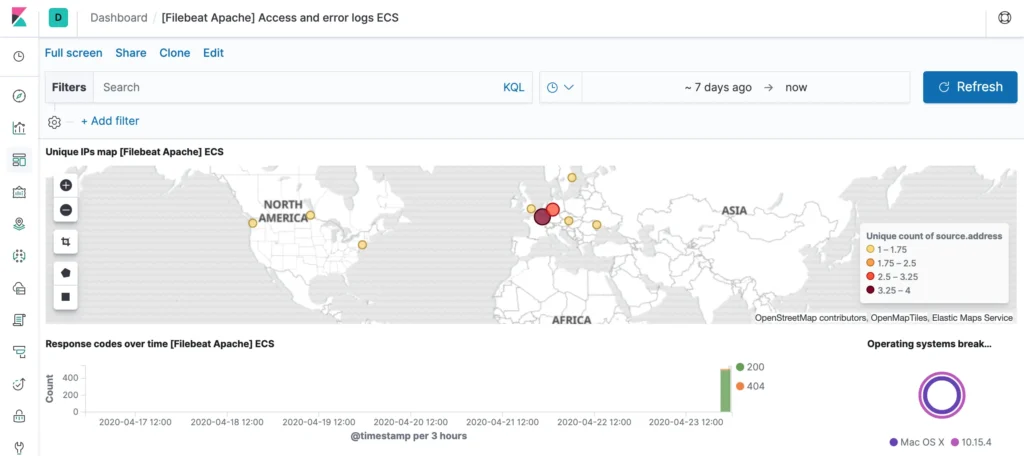
Task: Click the green bar in response codes chart
Action: coord(725,391)
